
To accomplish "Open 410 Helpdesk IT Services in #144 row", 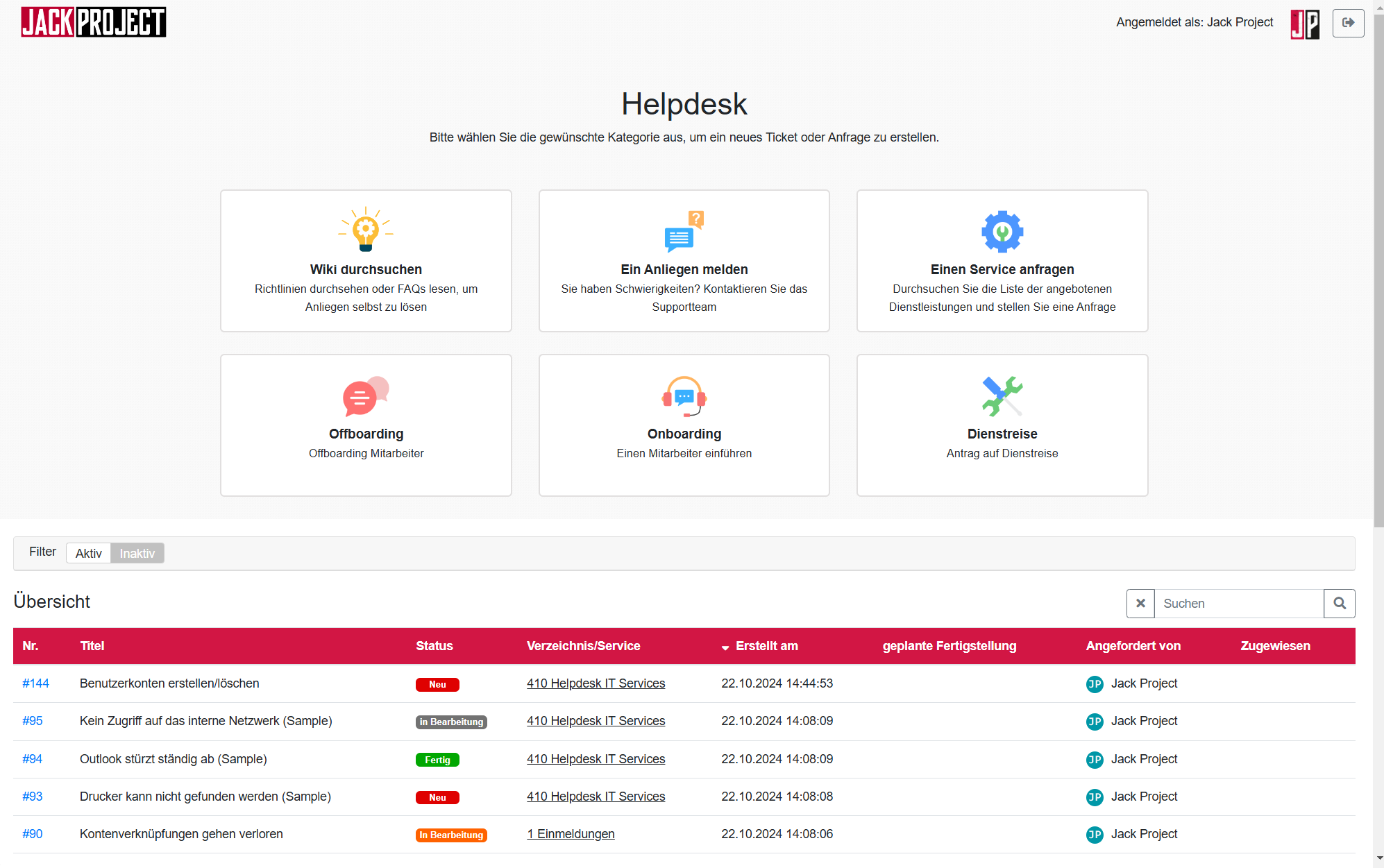I will (596, 683).
